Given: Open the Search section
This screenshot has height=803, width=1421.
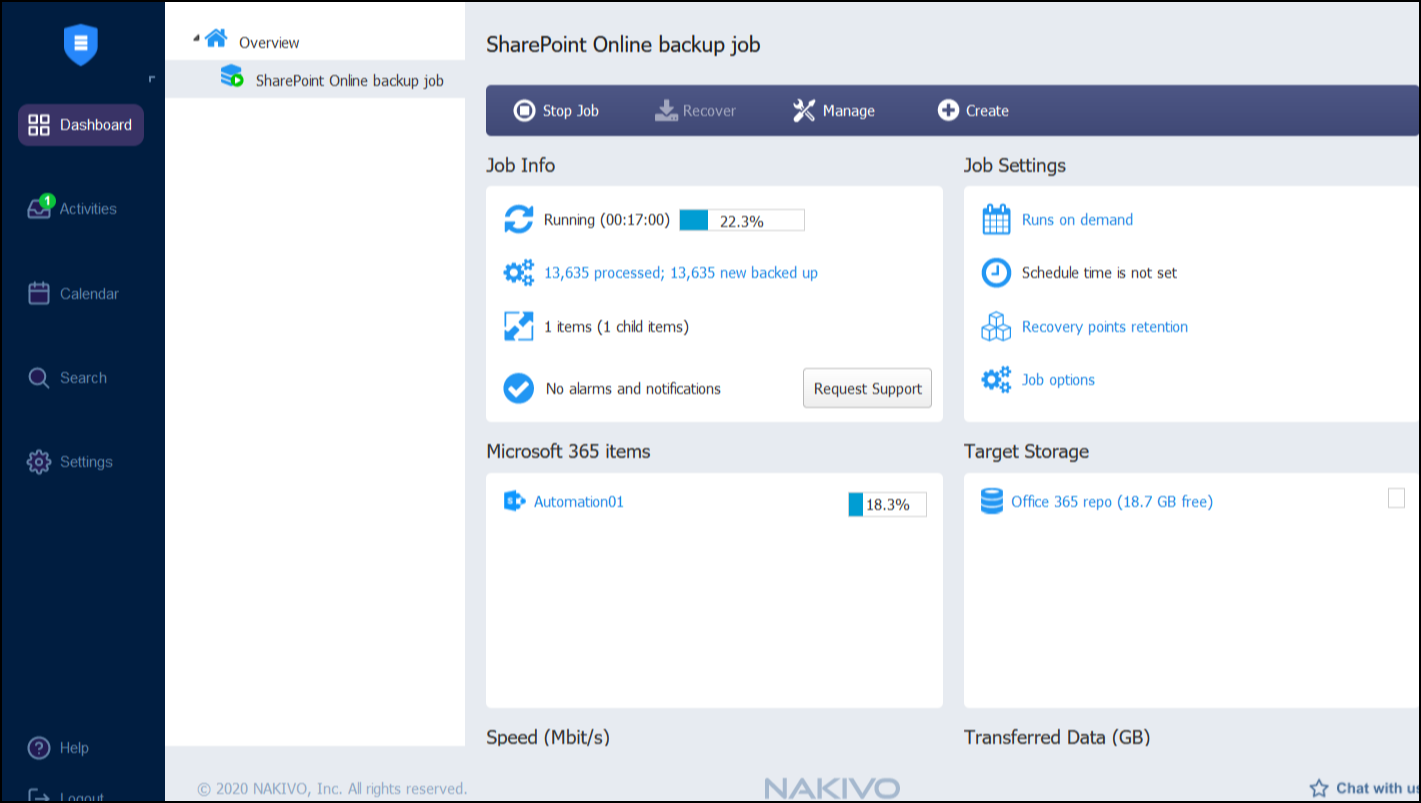Looking at the screenshot, I should [x=67, y=378].
